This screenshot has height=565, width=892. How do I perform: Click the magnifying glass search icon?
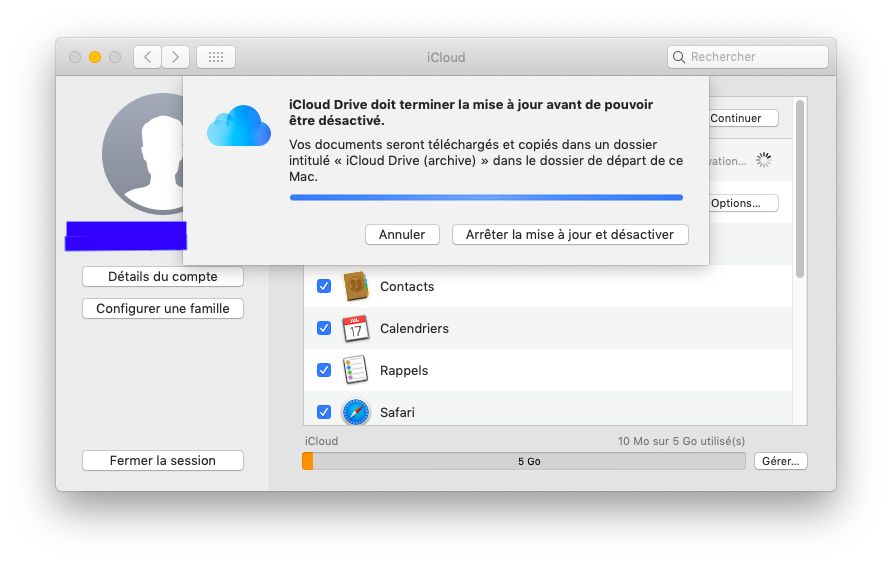(679, 57)
